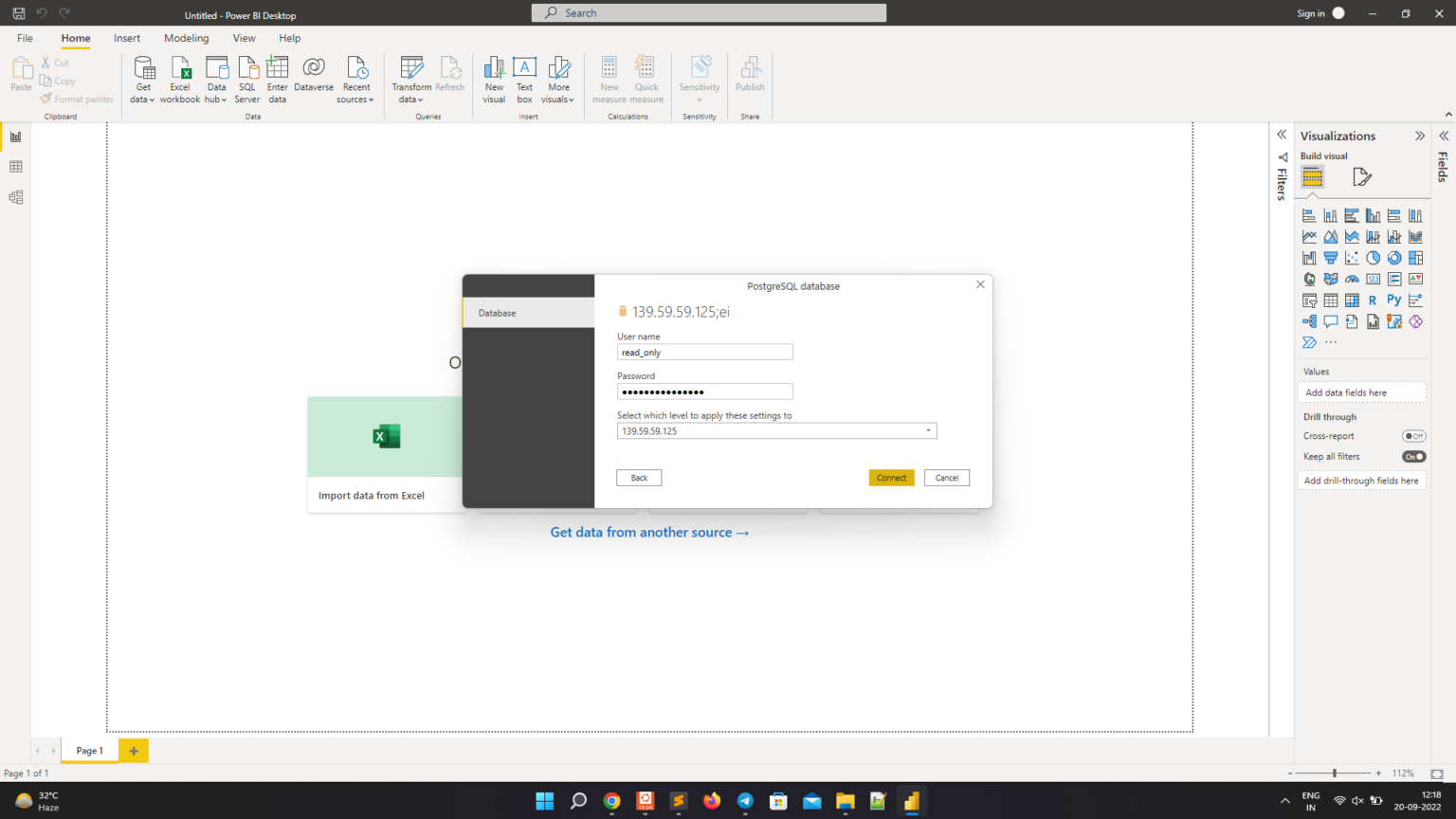Image resolution: width=1456 pixels, height=819 pixels.
Task: Choose the Decomposition tree visual
Action: 1309,322
